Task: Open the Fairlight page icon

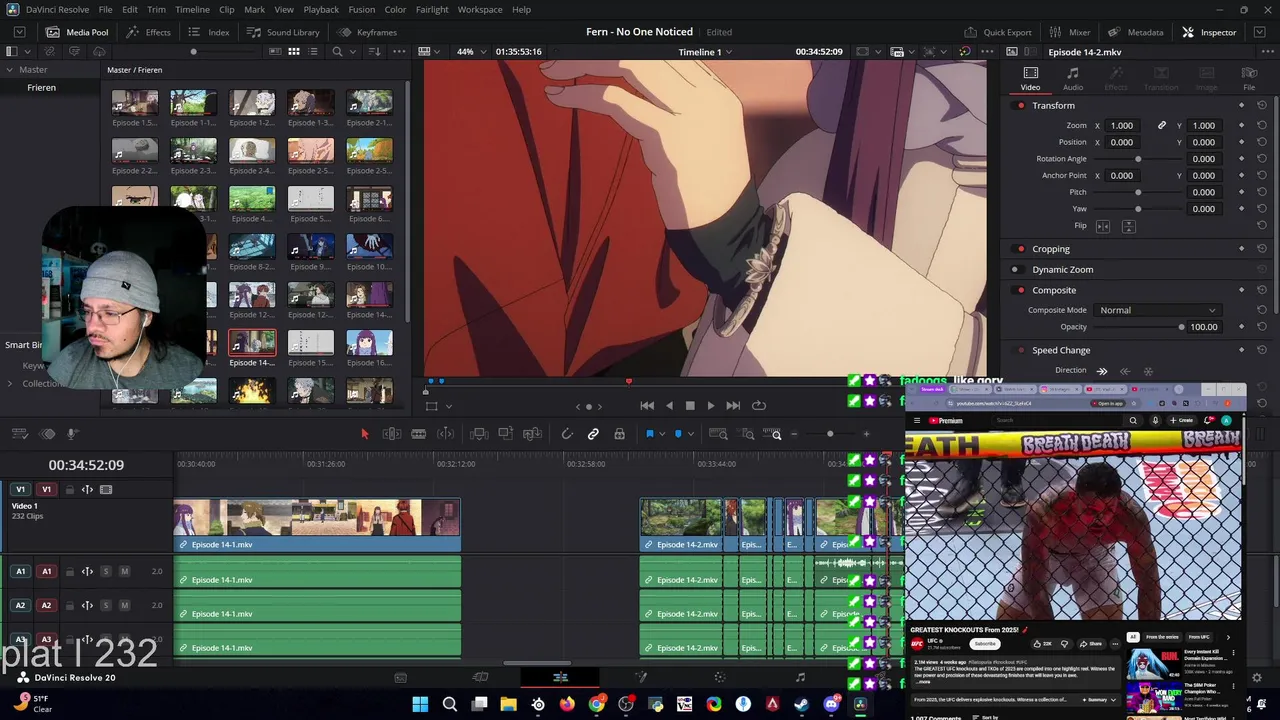Action: [800, 677]
